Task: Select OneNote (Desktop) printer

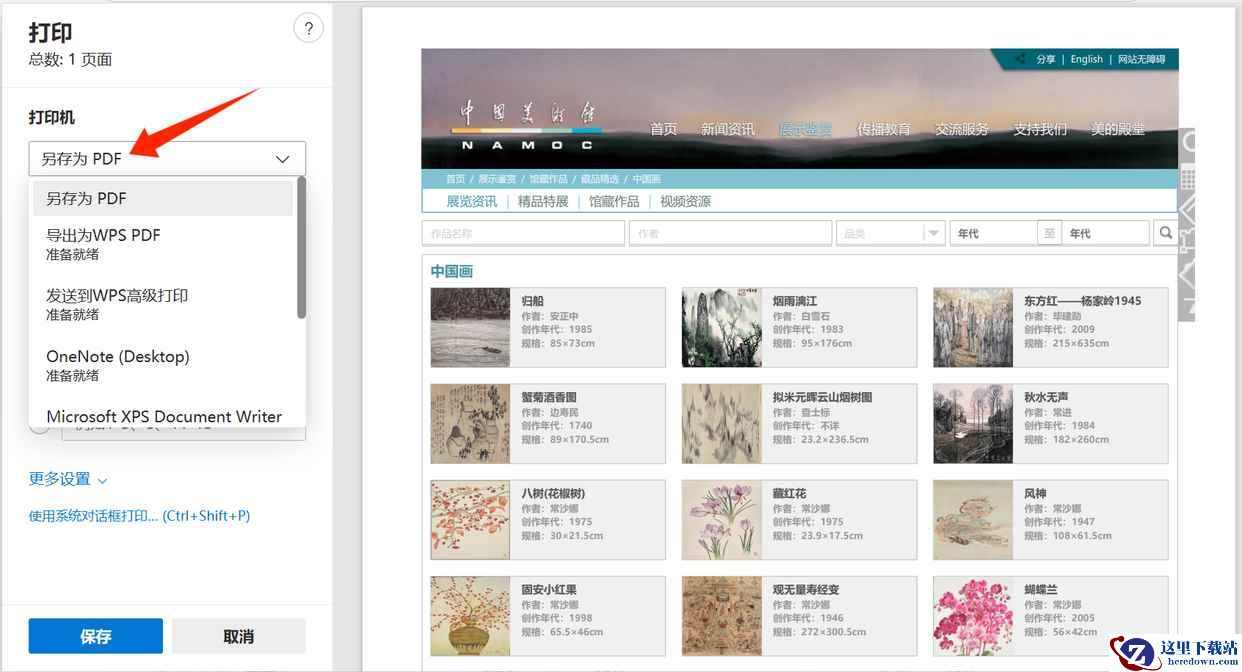Action: coord(163,365)
